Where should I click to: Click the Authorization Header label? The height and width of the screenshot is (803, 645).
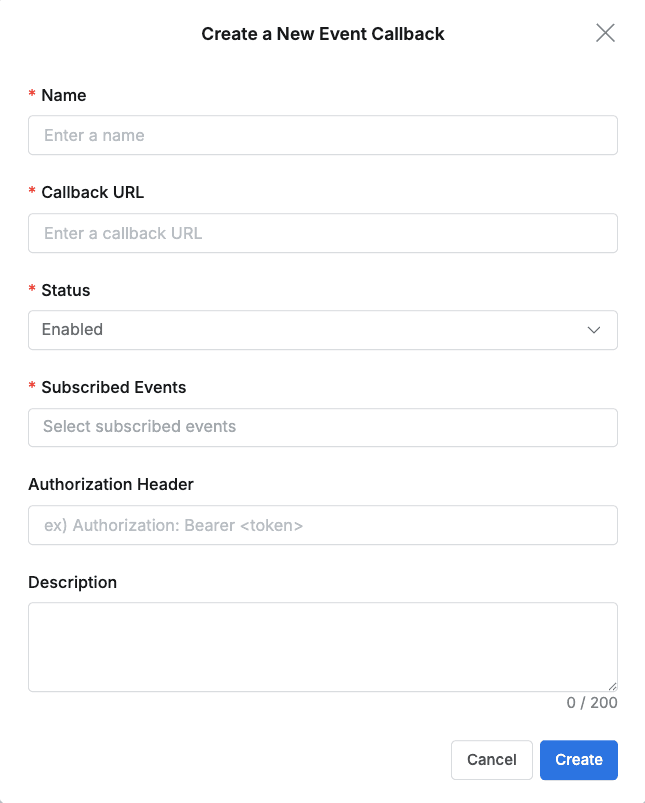[x=110, y=484]
